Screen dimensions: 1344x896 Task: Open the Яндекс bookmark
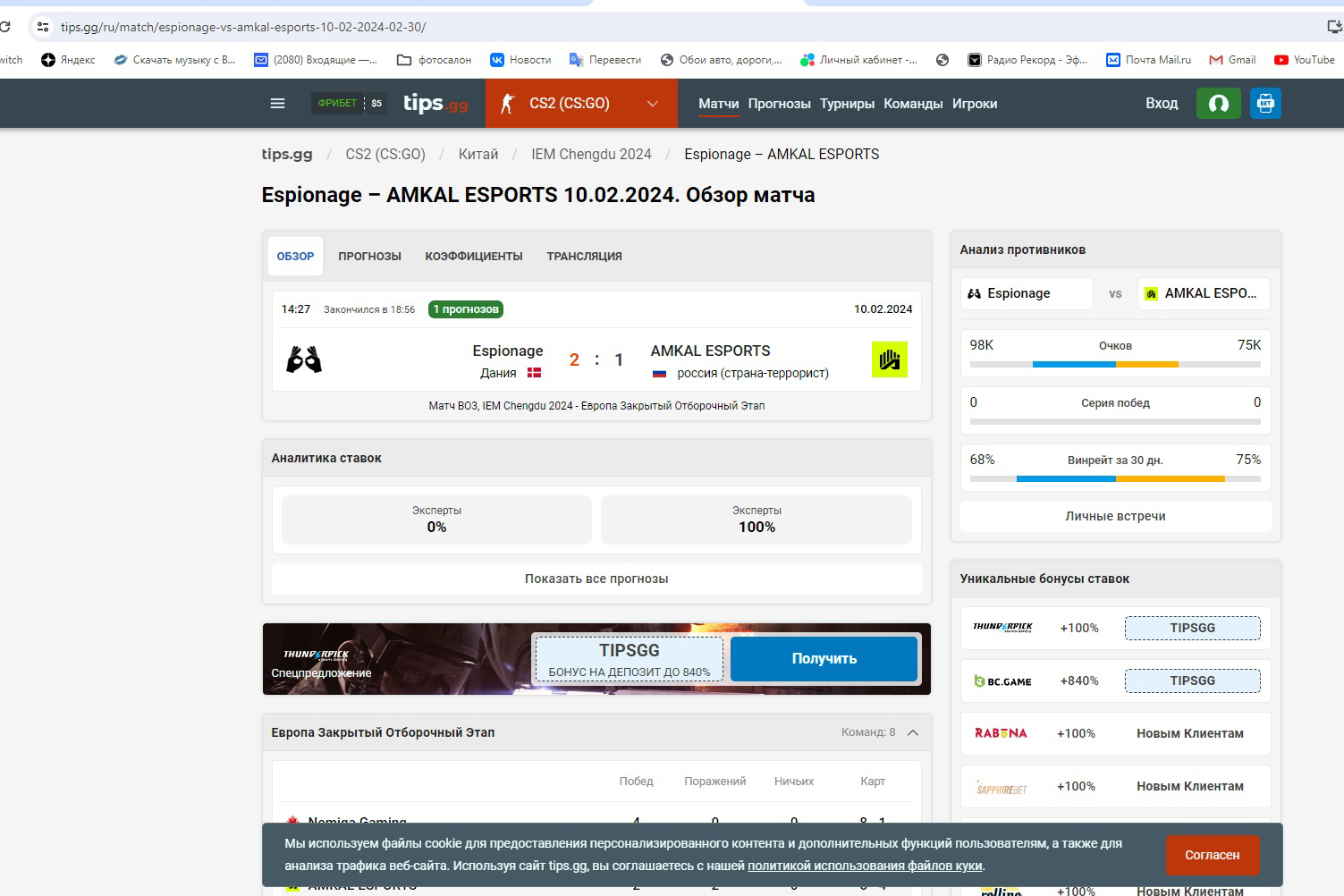point(69,60)
